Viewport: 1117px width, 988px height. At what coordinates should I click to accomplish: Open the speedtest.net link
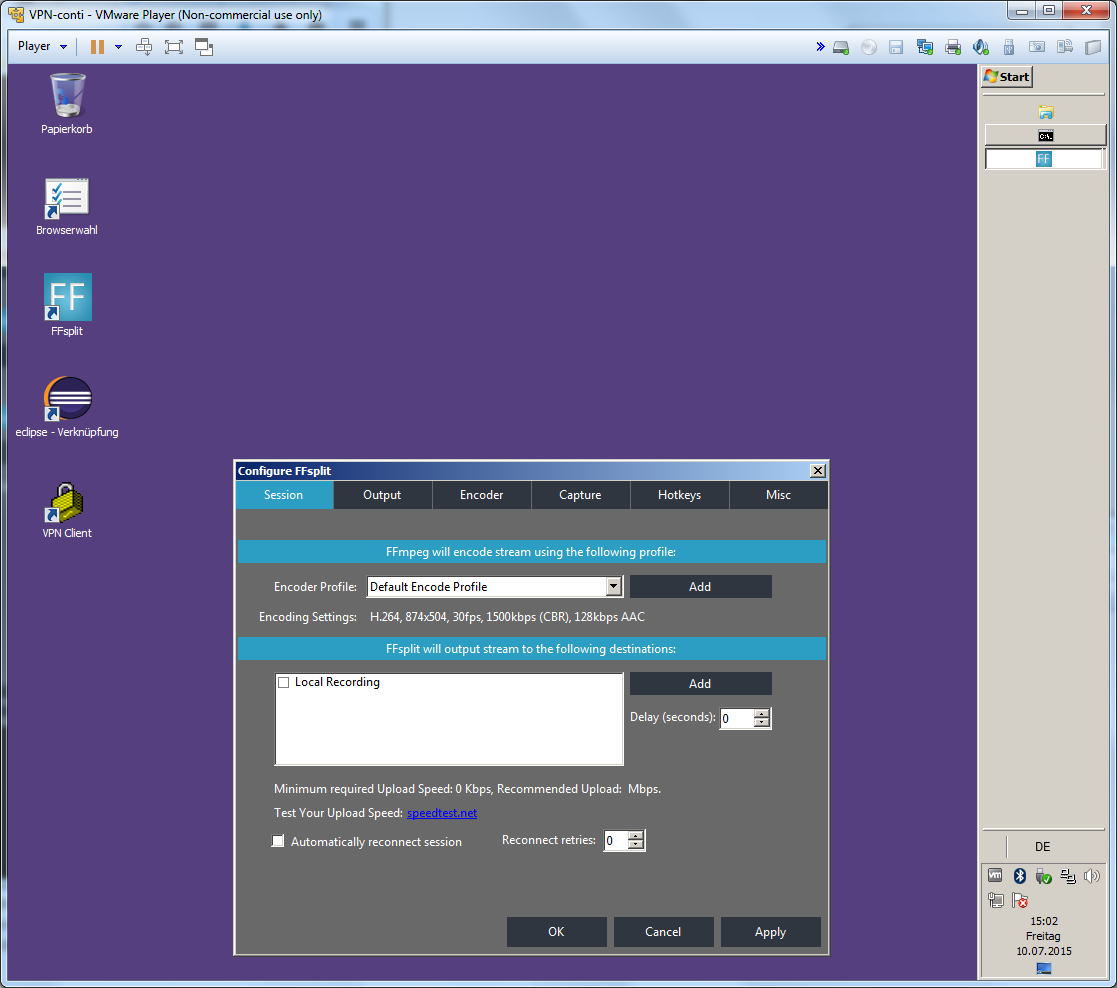442,813
